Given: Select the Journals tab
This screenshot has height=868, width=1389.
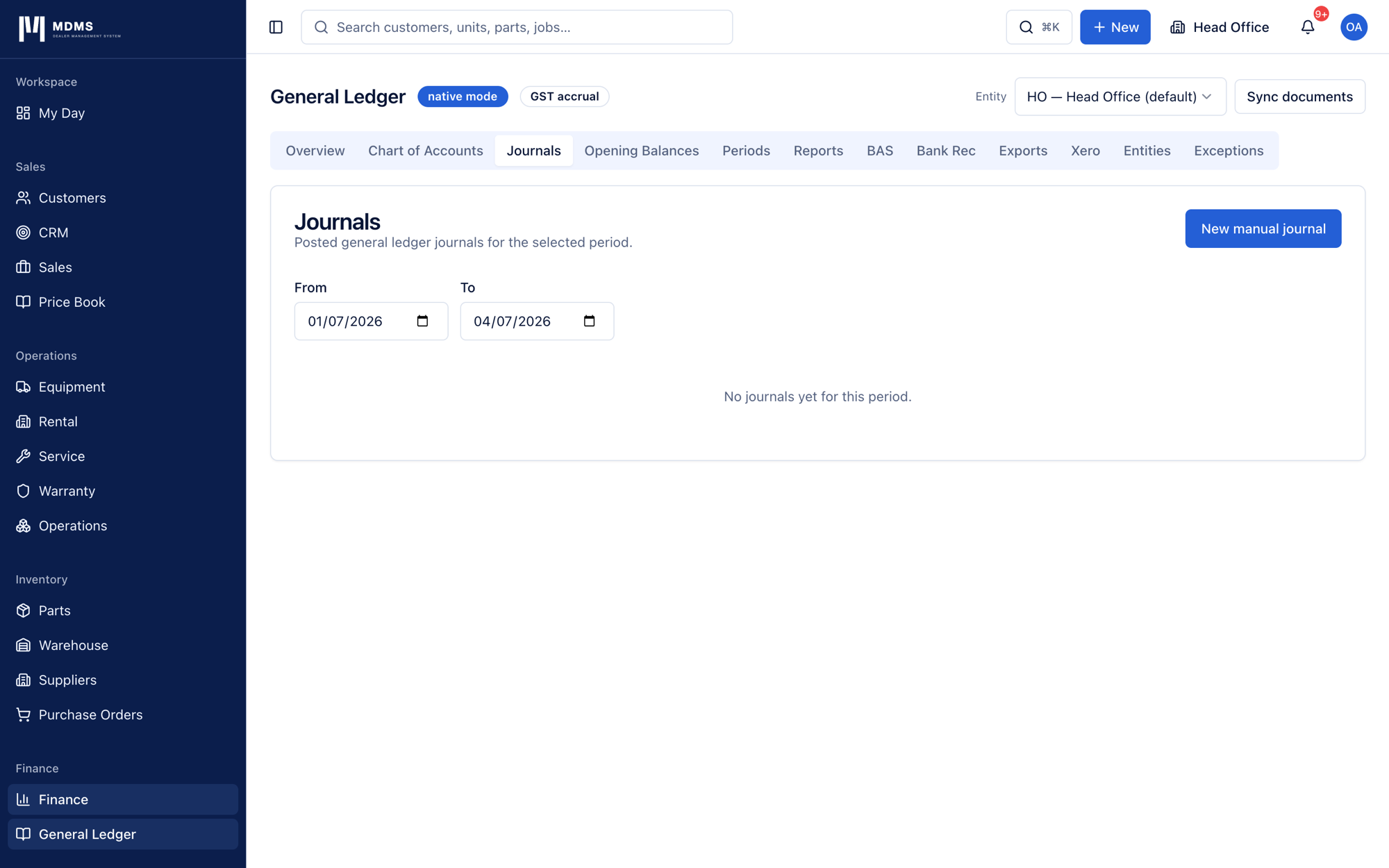Looking at the screenshot, I should click(533, 151).
